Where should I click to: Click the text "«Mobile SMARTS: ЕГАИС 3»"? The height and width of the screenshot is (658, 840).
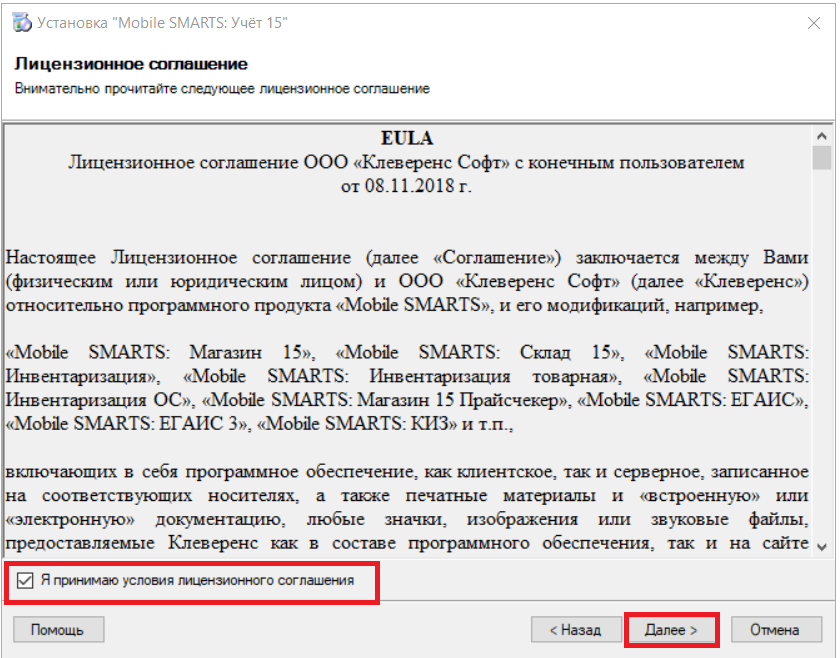(x=128, y=424)
